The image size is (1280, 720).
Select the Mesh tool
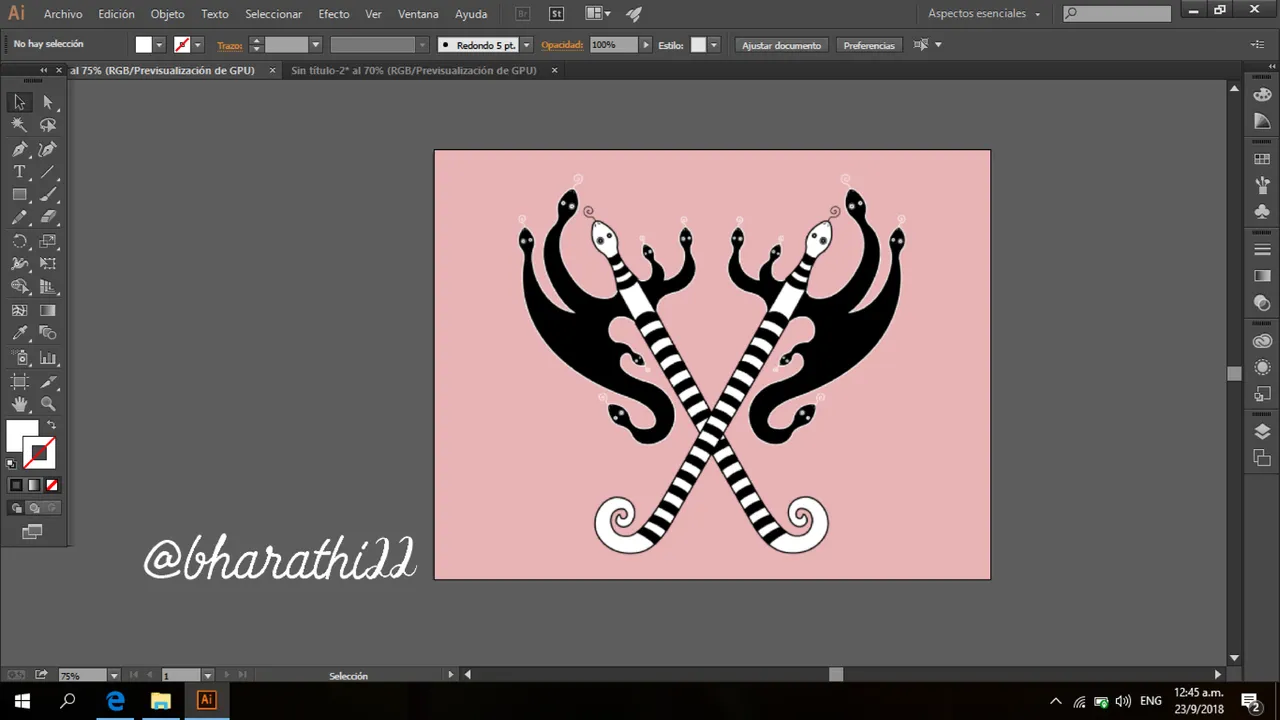pyautogui.click(x=19, y=310)
